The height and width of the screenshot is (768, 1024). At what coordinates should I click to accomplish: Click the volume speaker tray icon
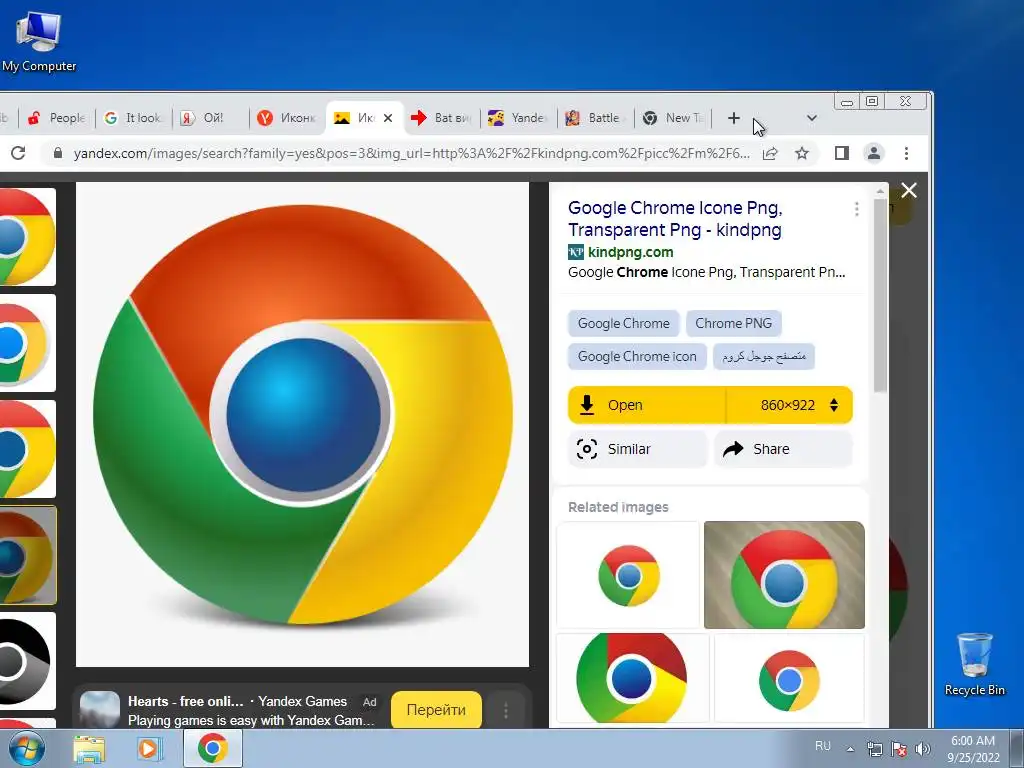tap(922, 749)
